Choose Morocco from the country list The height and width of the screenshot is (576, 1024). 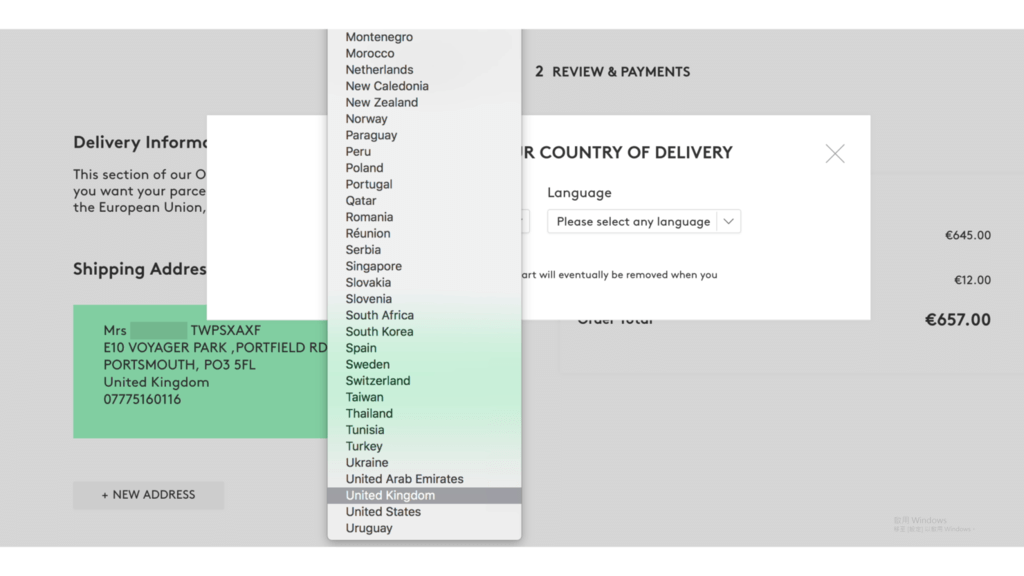[x=424, y=54]
